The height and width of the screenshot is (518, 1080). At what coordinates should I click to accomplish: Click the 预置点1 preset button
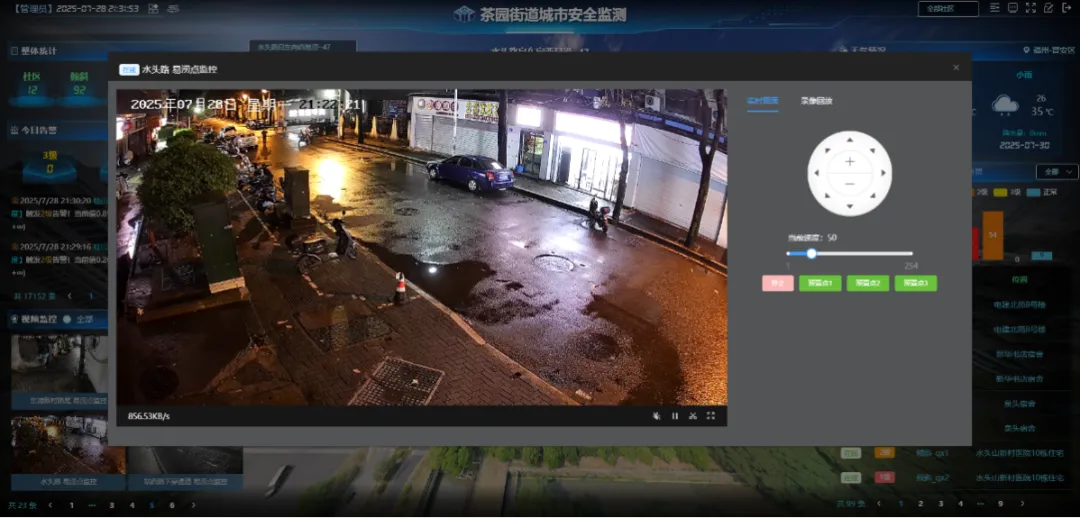click(819, 283)
